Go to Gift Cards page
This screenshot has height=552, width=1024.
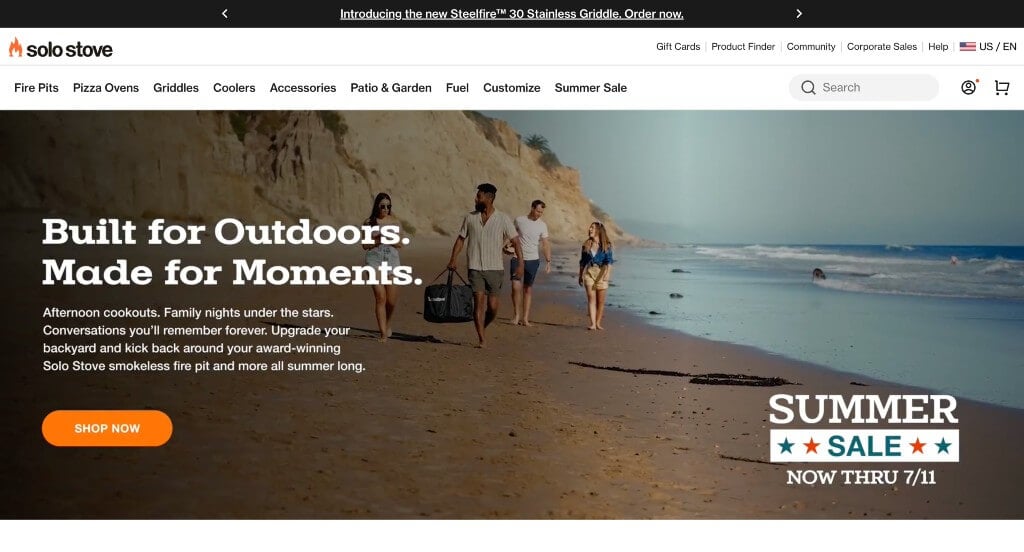click(678, 46)
